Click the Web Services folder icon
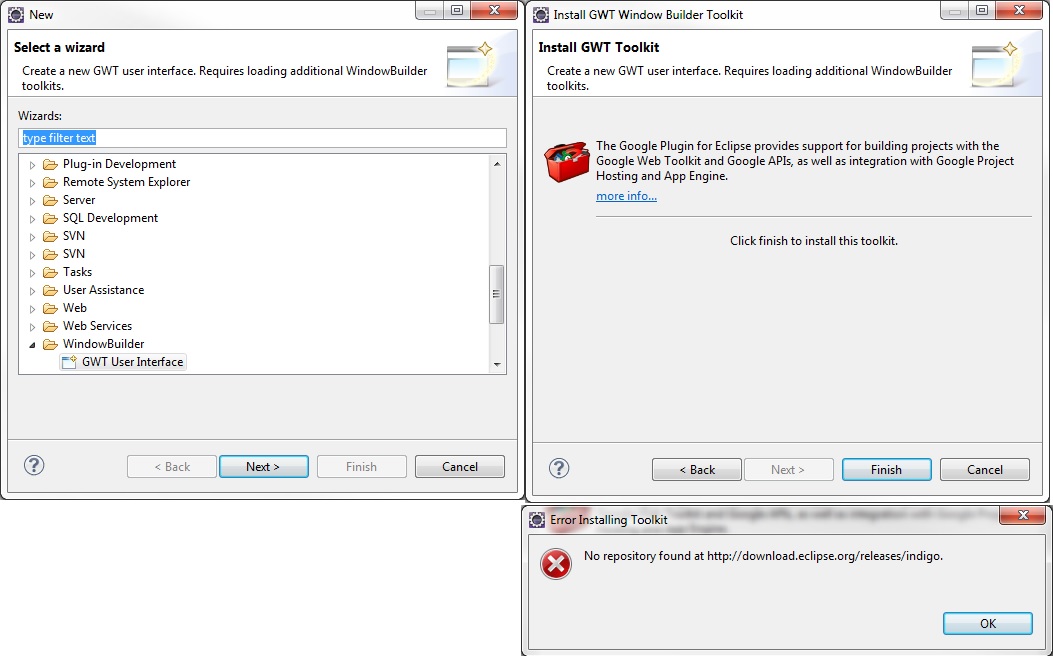This screenshot has width=1053, height=656. (x=50, y=327)
